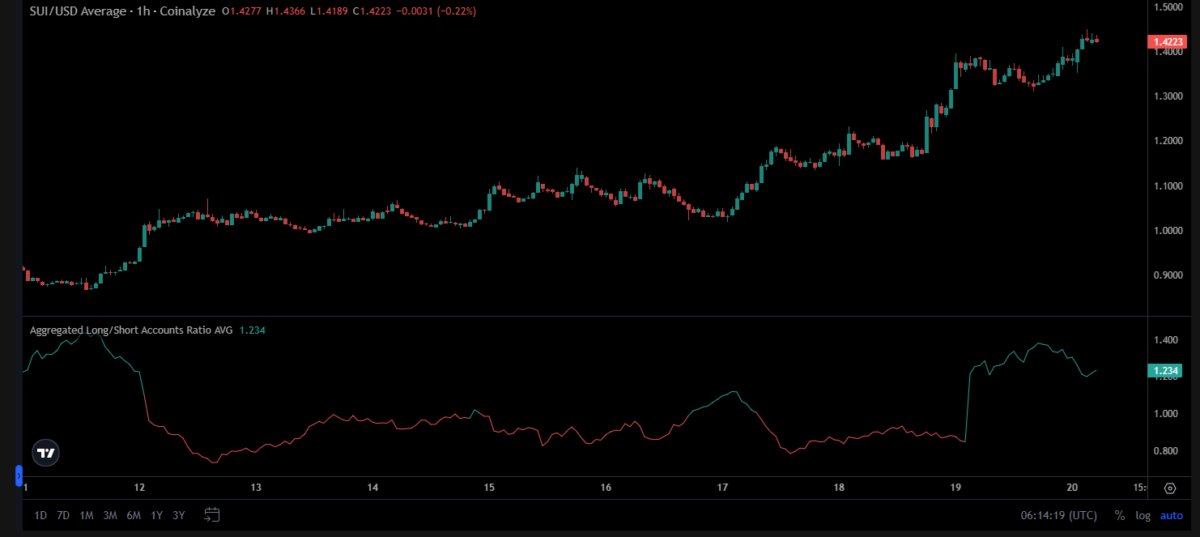Click the 1.0000 price axis label

[x=1169, y=231]
